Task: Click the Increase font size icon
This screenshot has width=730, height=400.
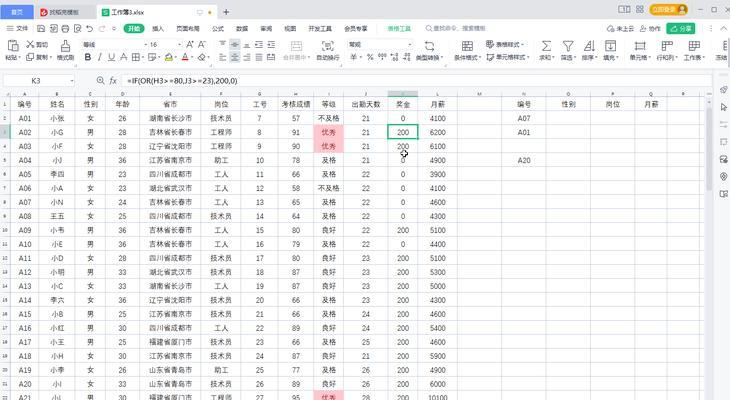Action: click(x=189, y=44)
